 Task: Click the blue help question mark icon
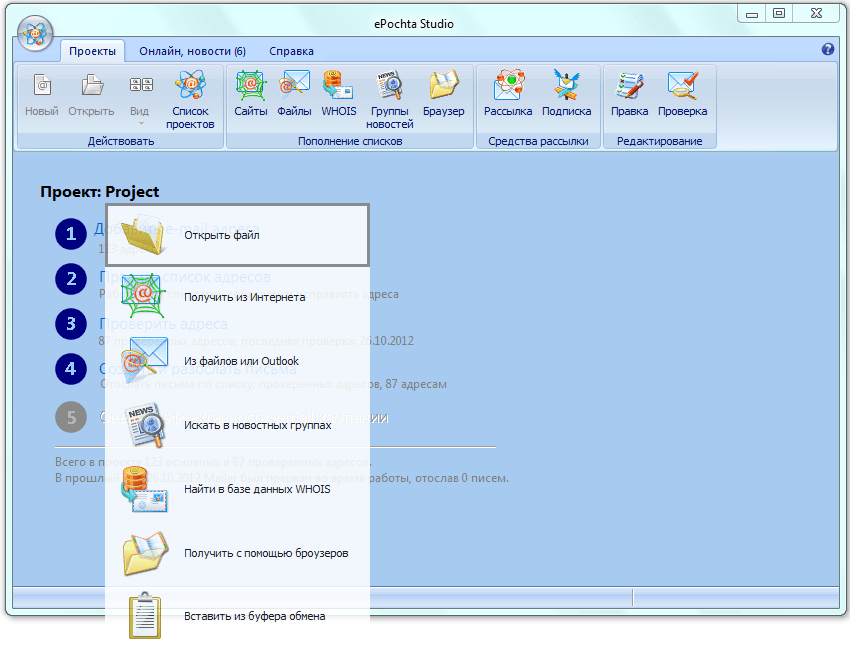tap(827, 49)
